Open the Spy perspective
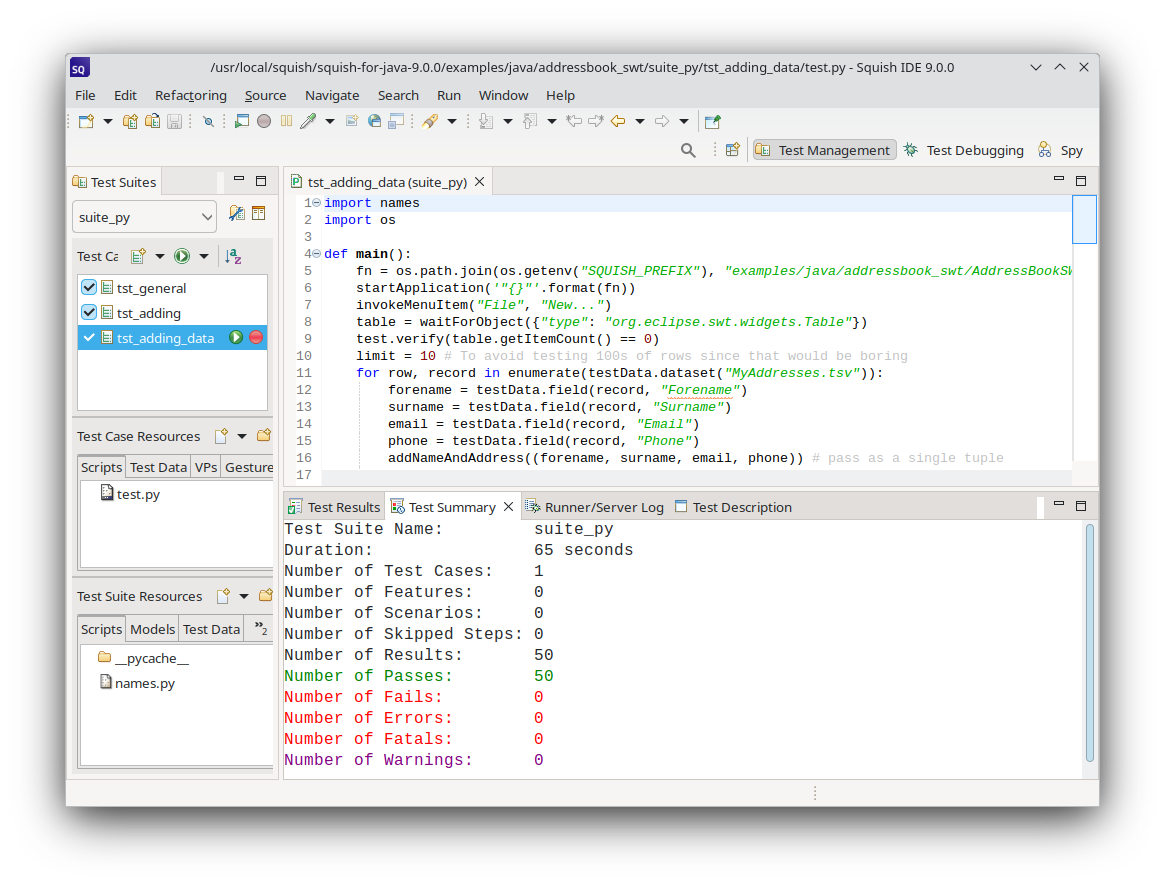The height and width of the screenshot is (885, 1166). [x=1060, y=150]
